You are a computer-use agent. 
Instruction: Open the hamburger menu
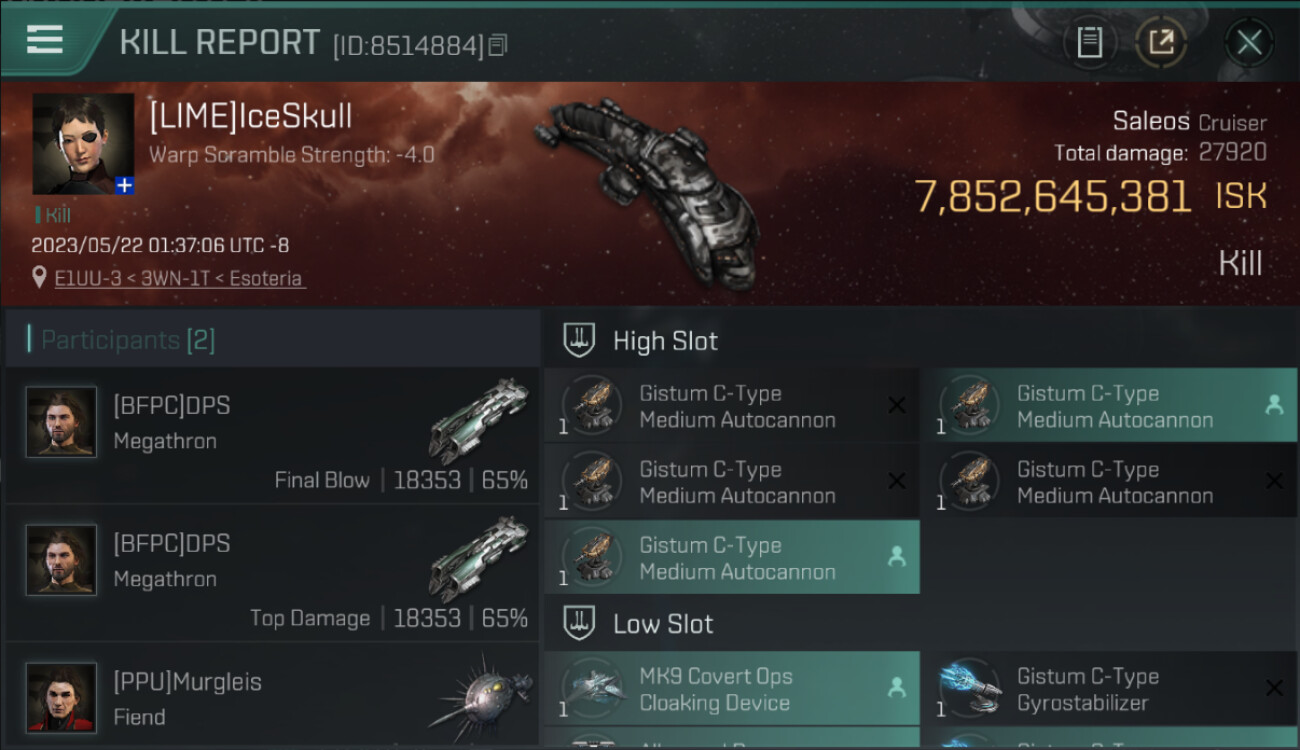pos(45,39)
